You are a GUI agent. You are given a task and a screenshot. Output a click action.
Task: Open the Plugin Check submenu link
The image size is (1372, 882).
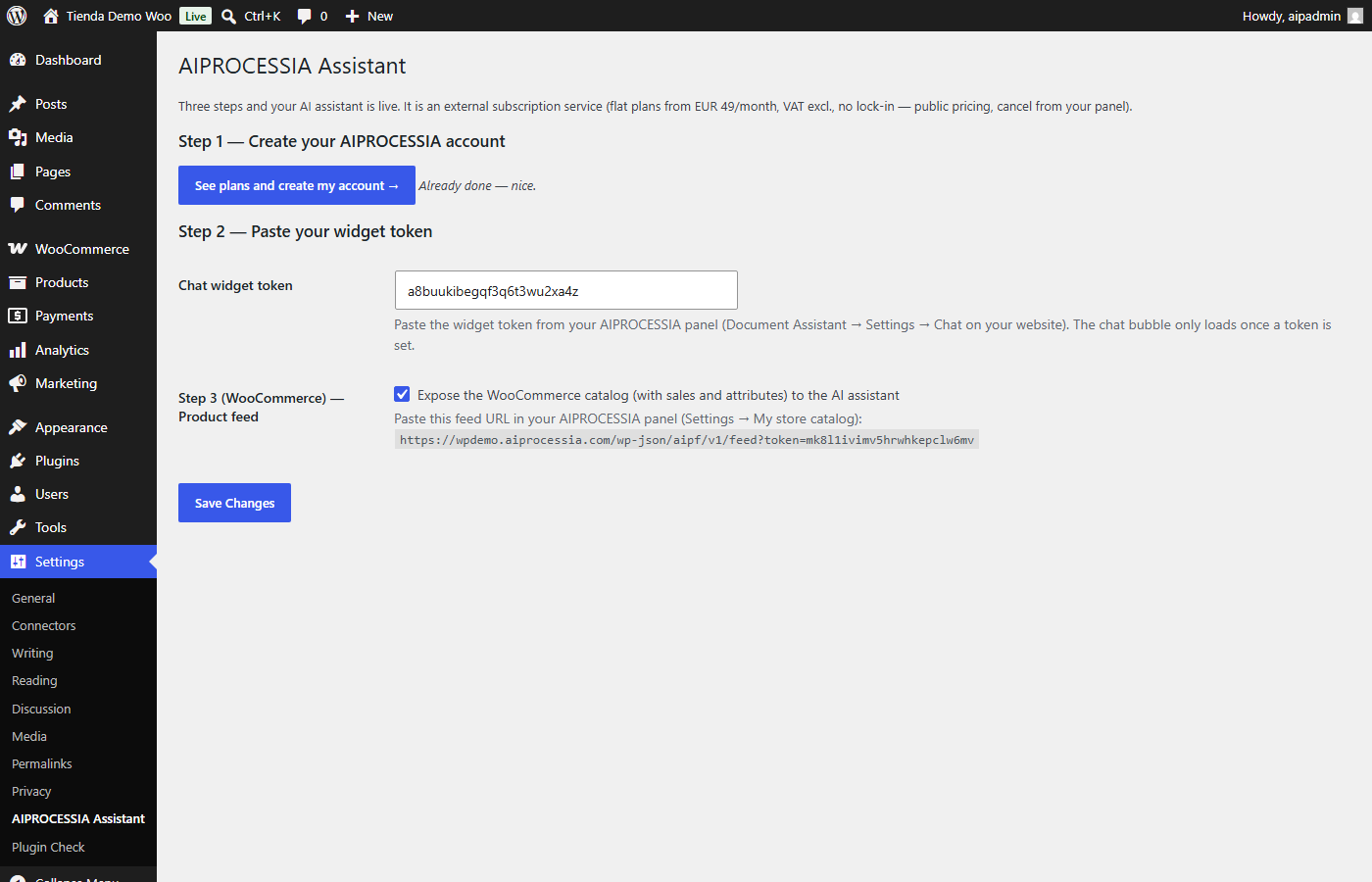pos(48,847)
